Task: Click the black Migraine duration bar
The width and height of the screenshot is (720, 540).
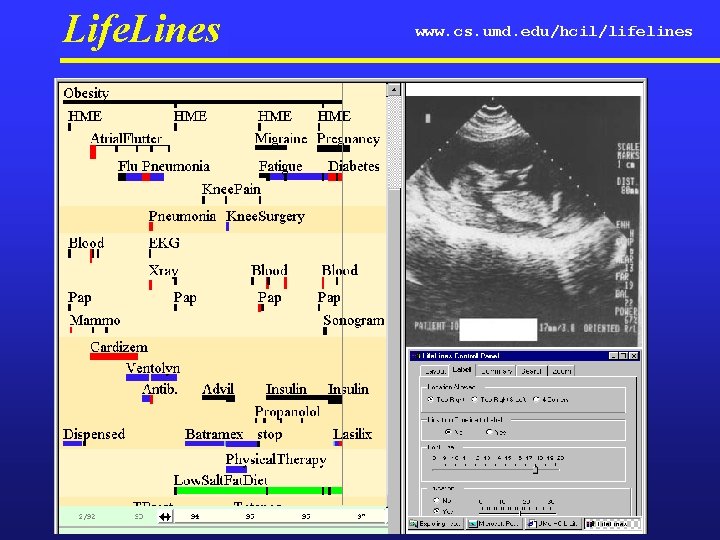Action: (x=271, y=148)
